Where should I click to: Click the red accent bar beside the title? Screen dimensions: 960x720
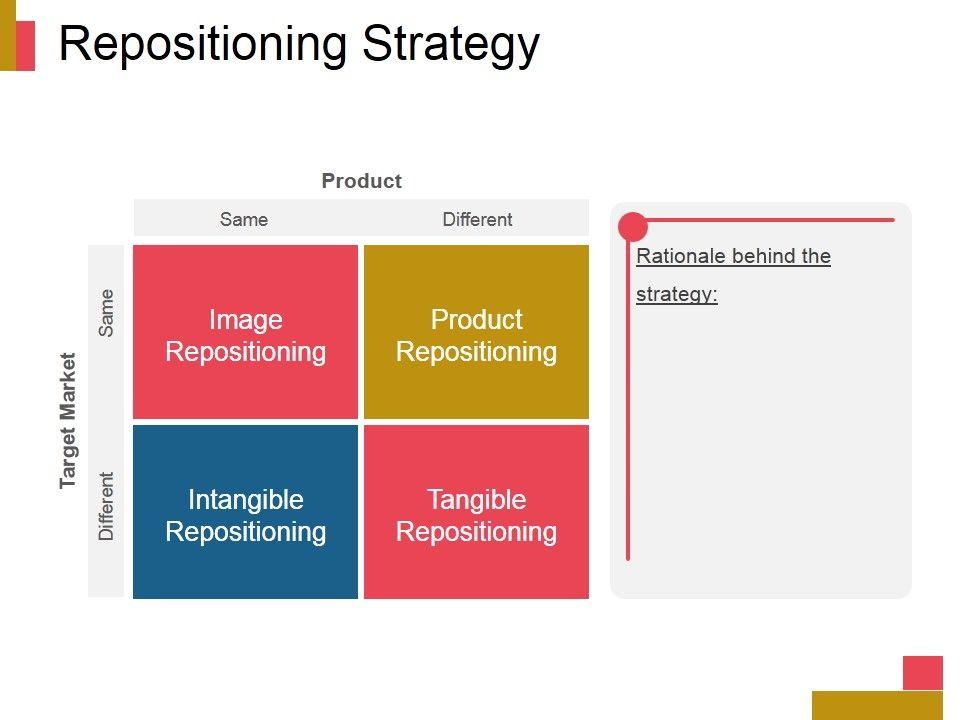point(26,46)
